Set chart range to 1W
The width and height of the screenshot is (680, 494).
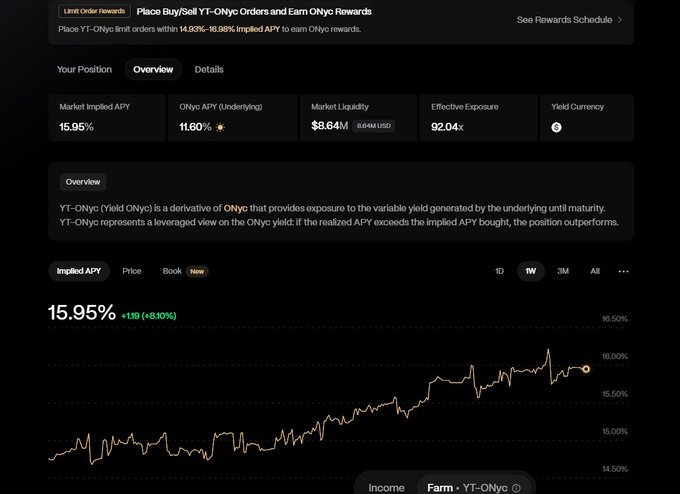tap(531, 271)
